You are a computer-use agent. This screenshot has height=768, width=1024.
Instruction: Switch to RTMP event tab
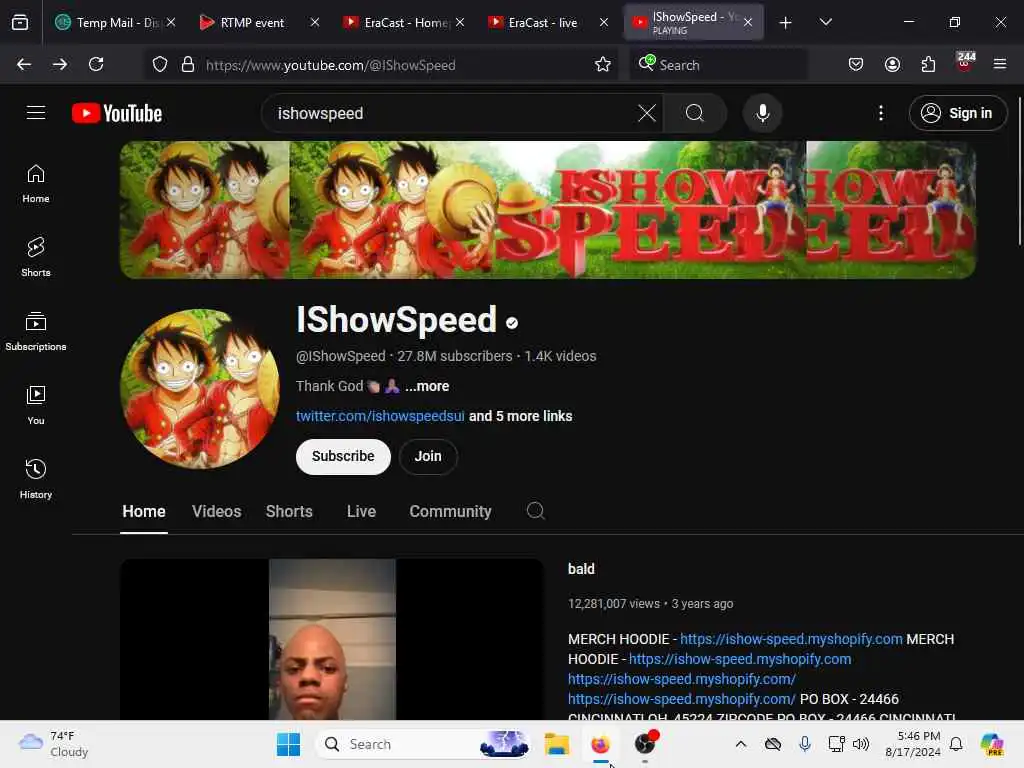point(251,23)
